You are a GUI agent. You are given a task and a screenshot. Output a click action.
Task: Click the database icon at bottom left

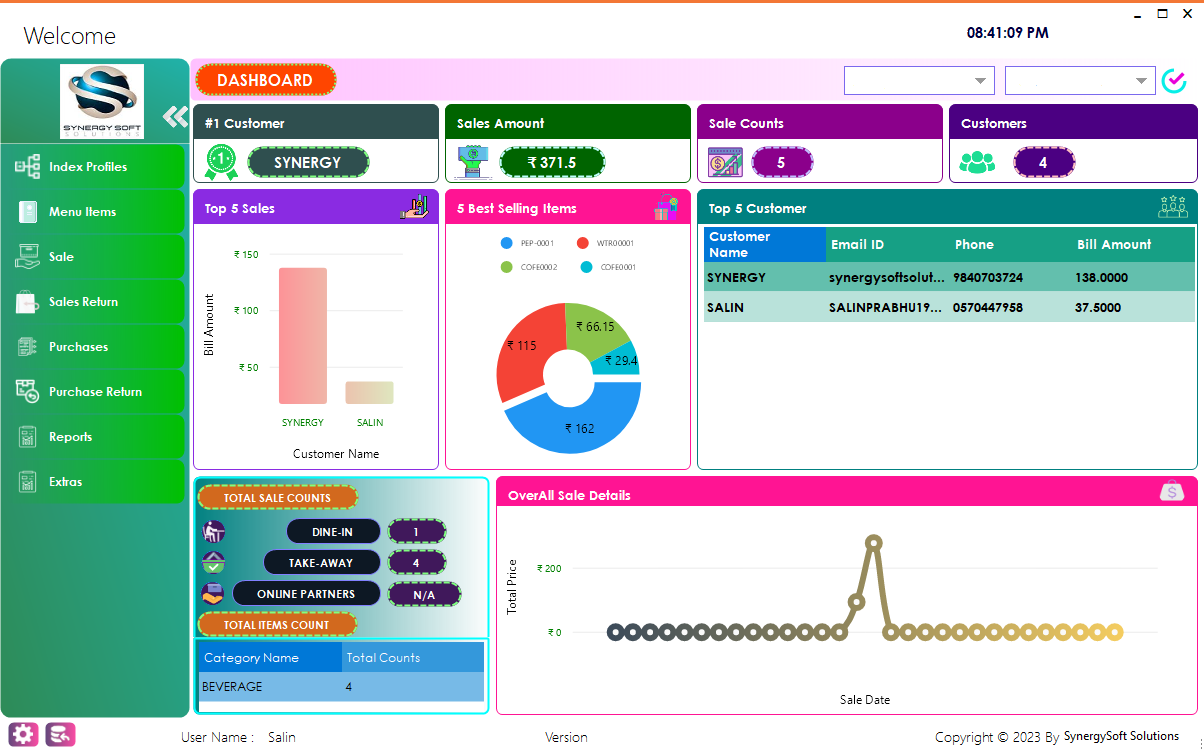point(60,735)
